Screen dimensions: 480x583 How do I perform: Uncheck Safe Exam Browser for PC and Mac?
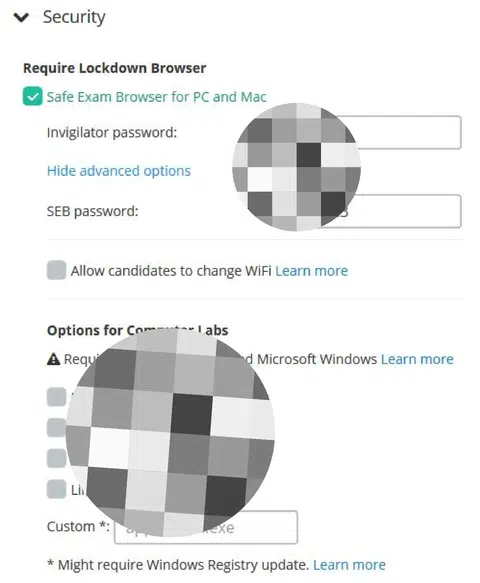[32, 97]
